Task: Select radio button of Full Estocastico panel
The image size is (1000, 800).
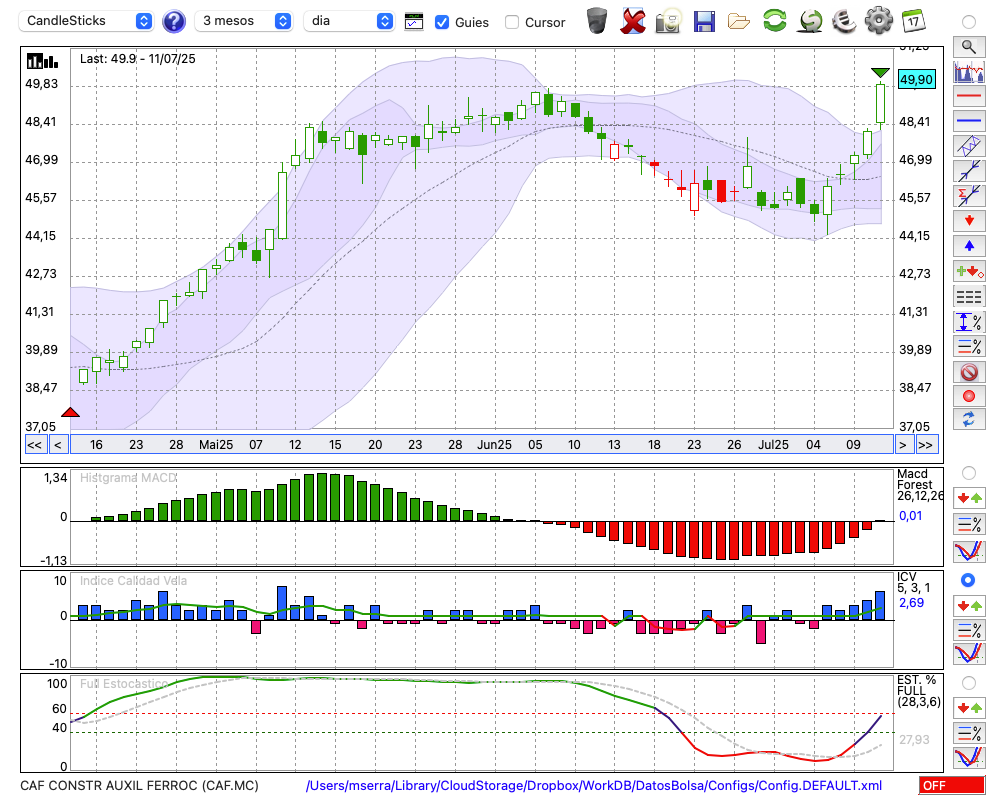Action: (x=969, y=683)
